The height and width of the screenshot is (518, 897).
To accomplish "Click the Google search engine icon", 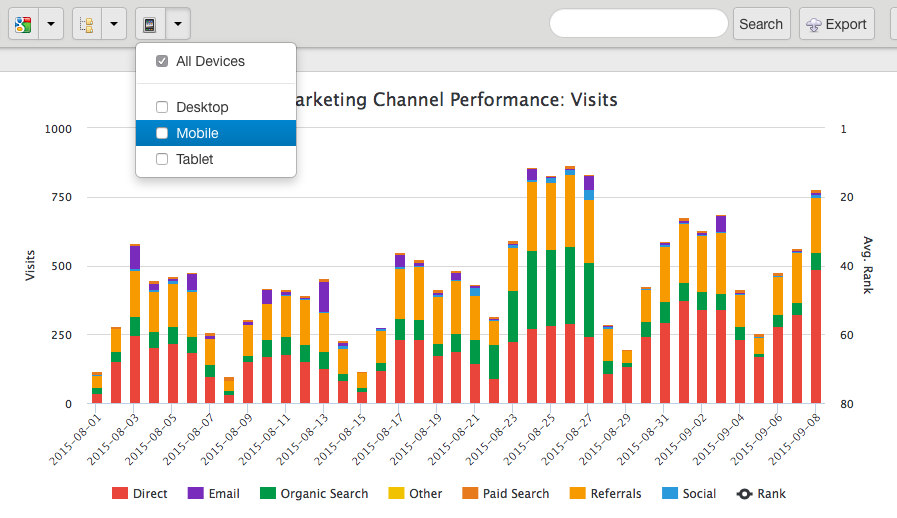I will (23, 24).
